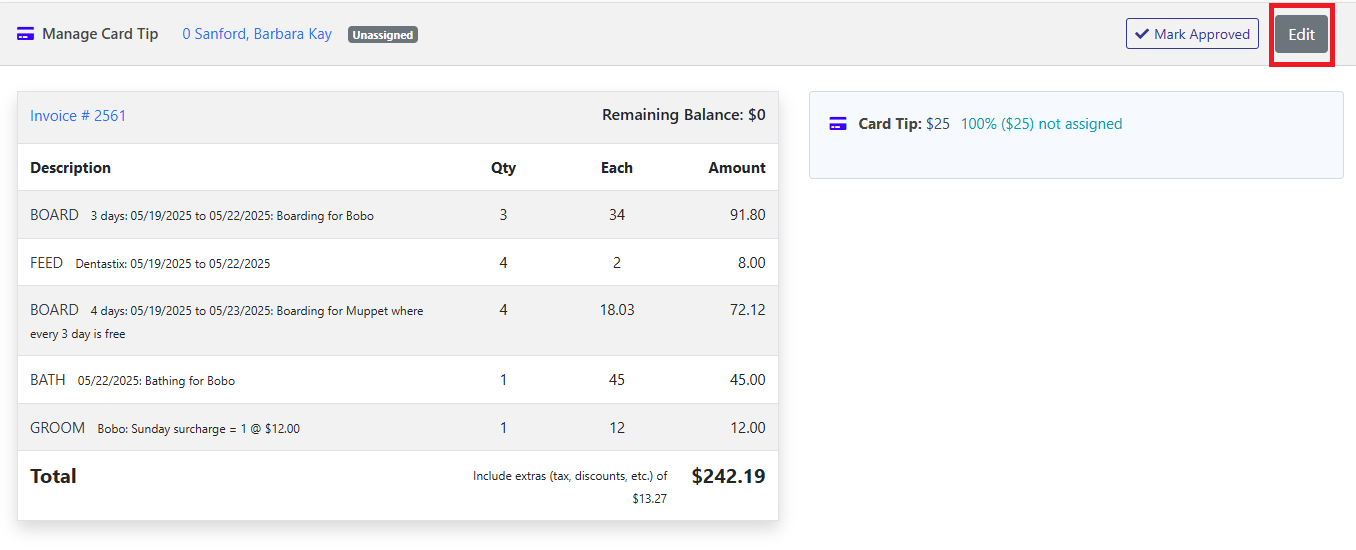Click the Unassigned status badge
The image size is (1356, 550).
pyautogui.click(x=383, y=35)
